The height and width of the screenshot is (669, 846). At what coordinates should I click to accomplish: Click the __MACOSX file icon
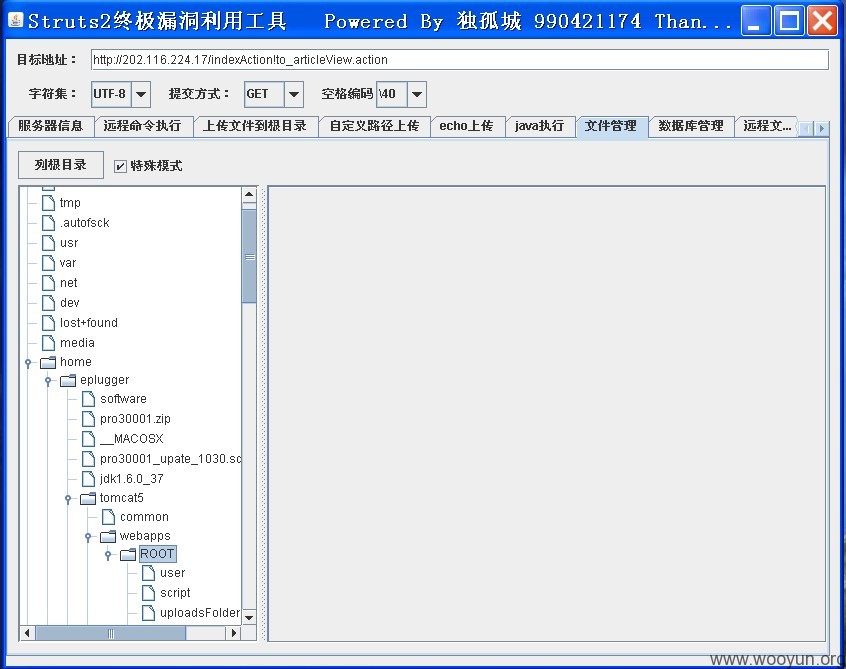88,439
